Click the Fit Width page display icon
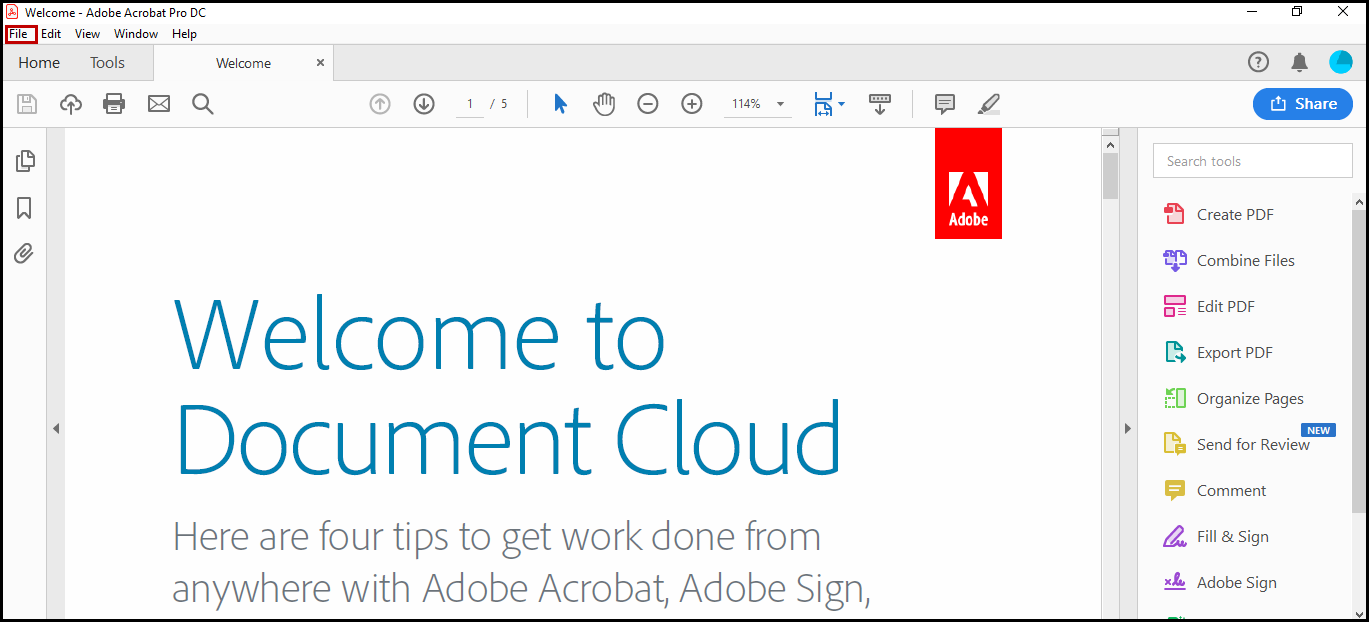This screenshot has width=1369, height=622. click(823, 104)
